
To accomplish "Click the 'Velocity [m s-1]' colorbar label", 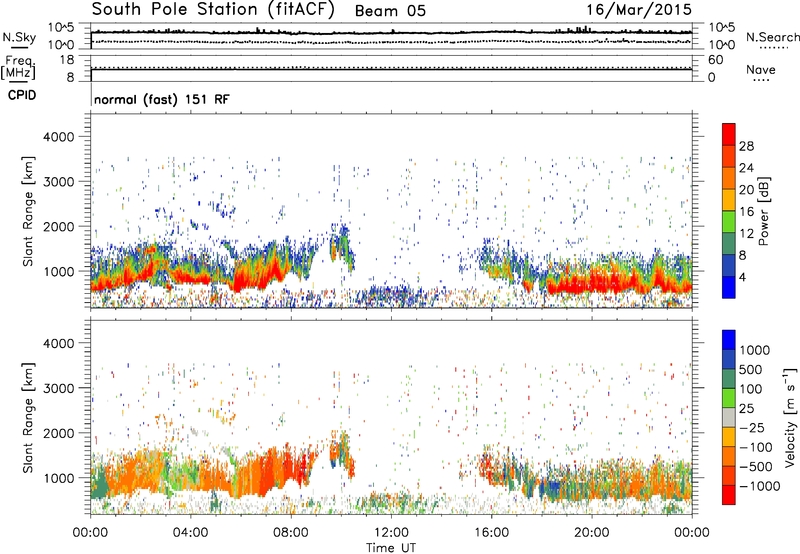I will point(790,418).
